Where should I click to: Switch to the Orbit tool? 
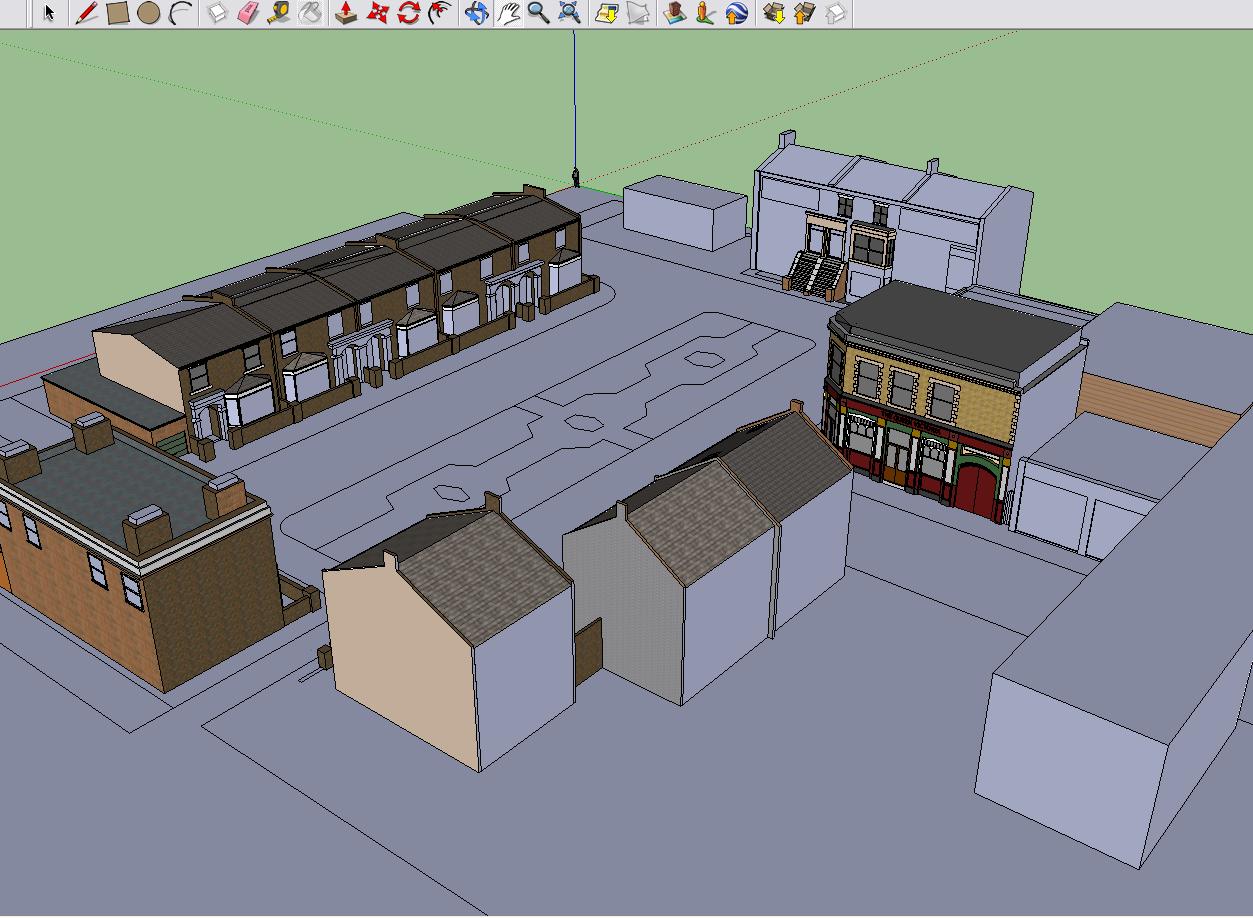tap(477, 13)
